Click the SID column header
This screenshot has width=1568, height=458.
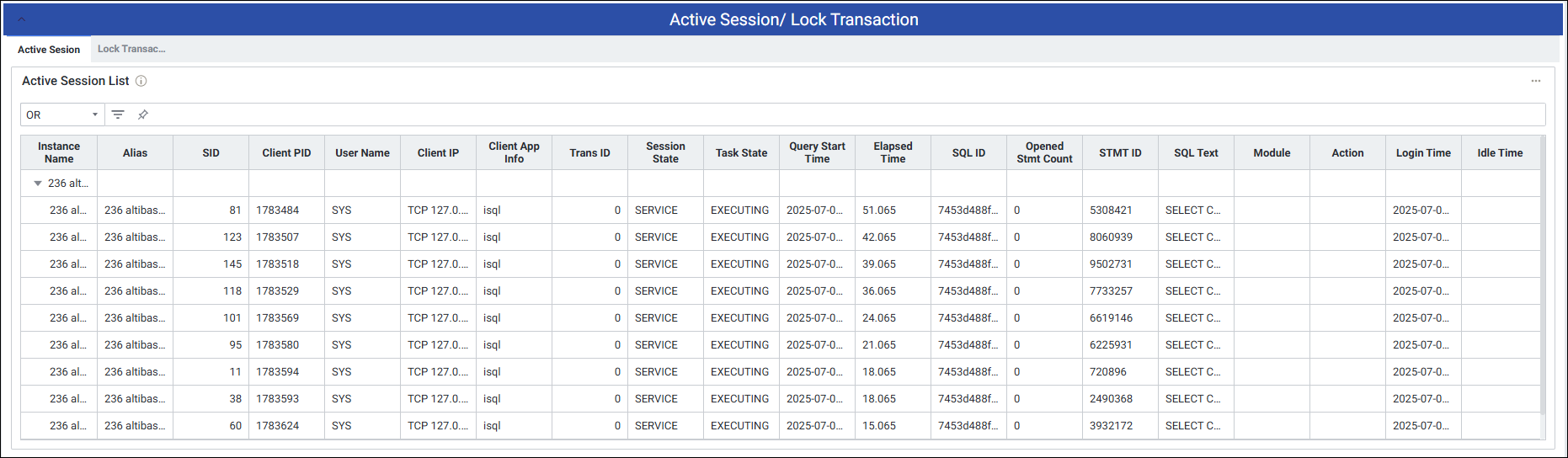(211, 153)
